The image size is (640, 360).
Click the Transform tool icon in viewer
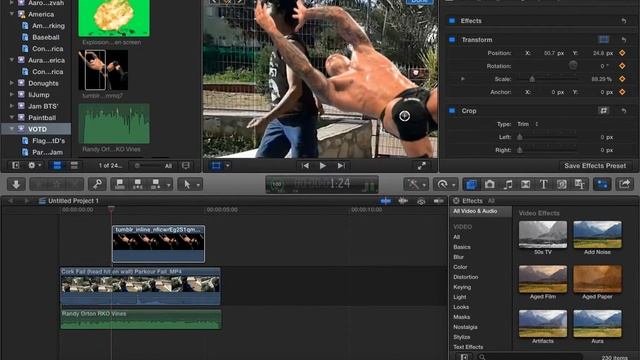tap(216, 165)
